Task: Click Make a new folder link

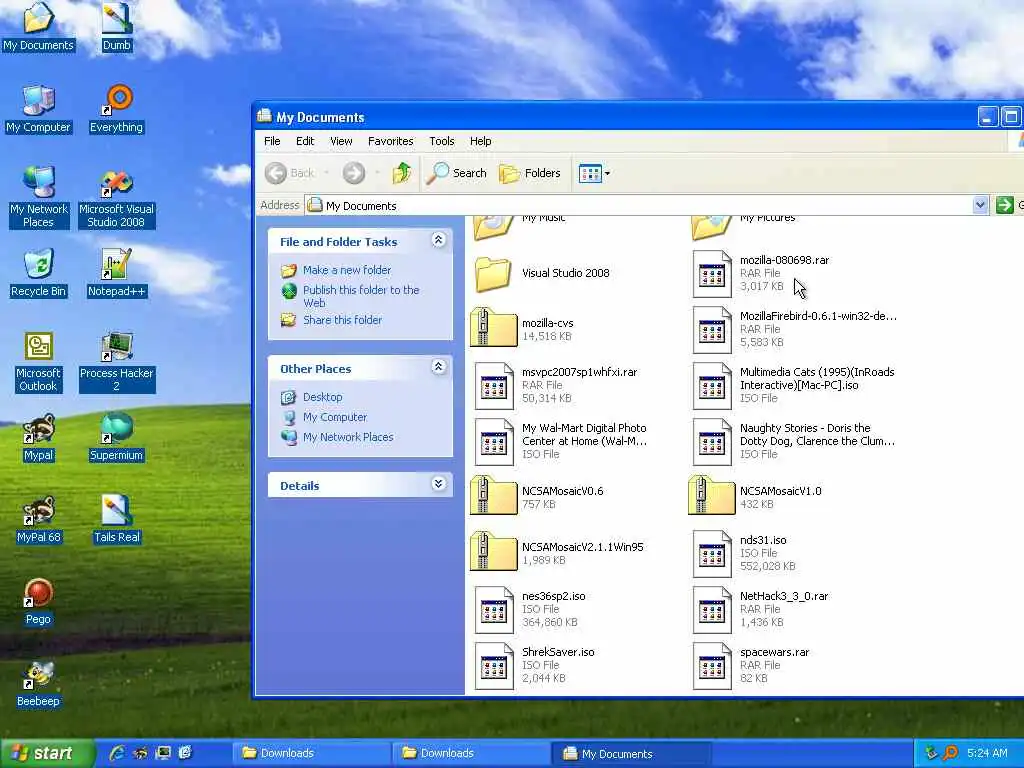Action: 347,270
